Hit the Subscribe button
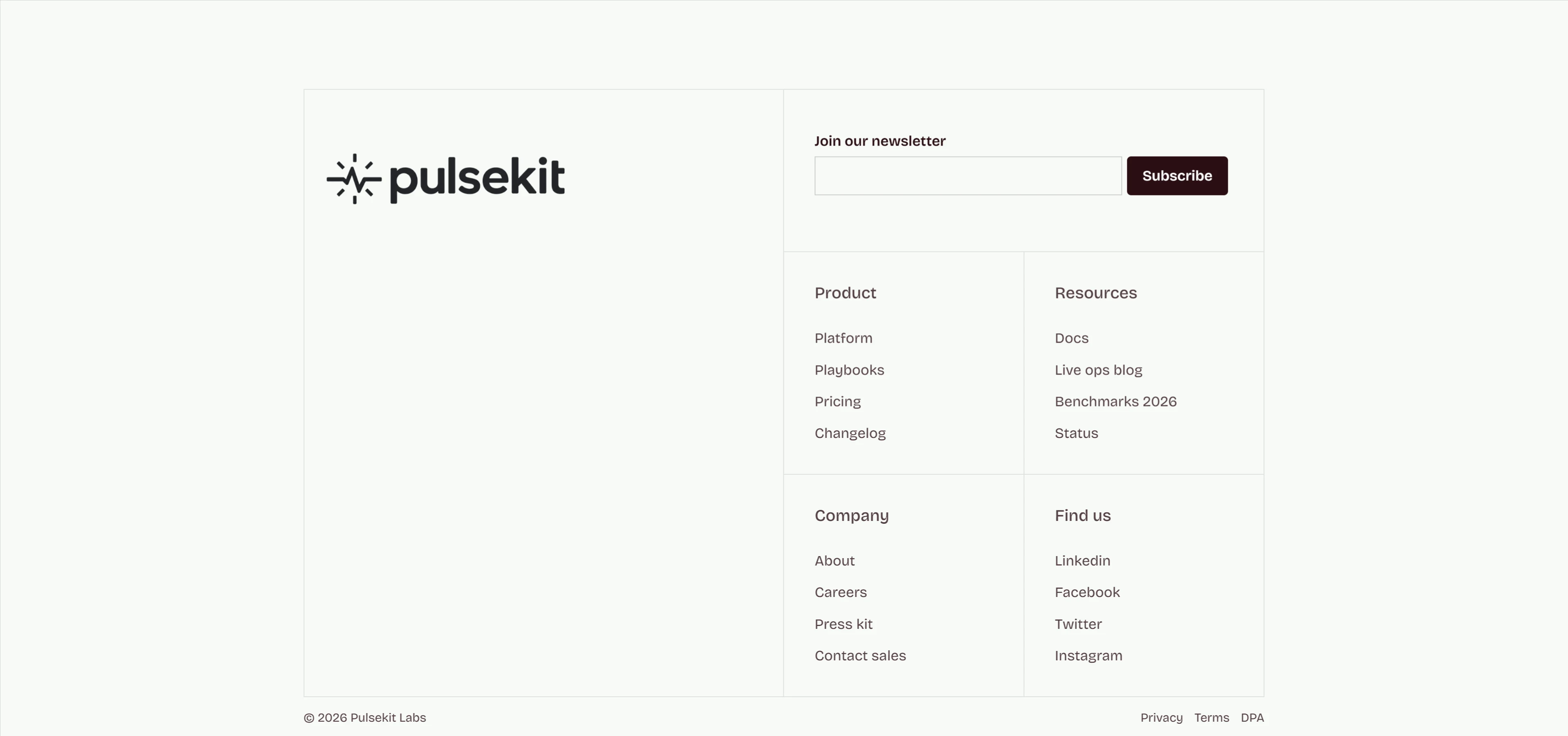 (1177, 176)
